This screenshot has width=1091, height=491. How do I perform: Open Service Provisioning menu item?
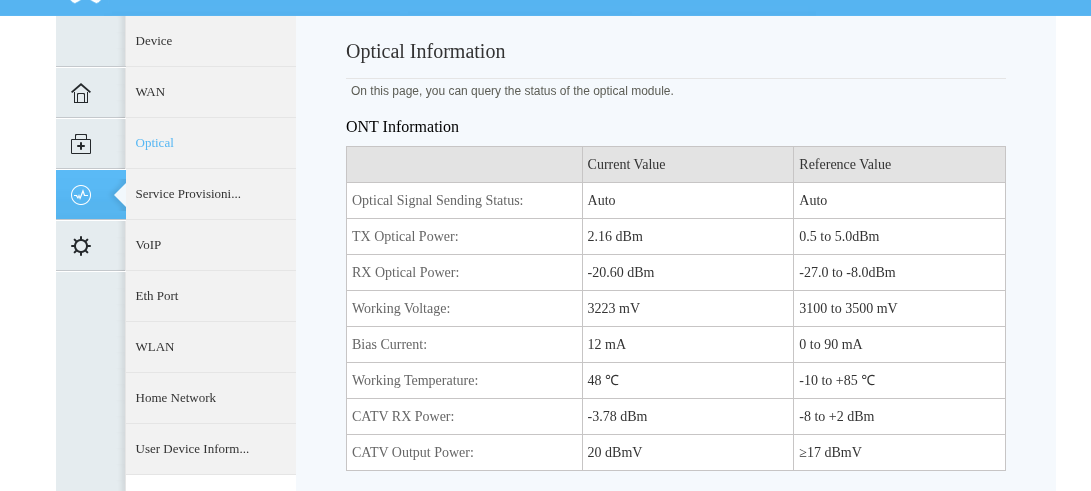pos(188,194)
